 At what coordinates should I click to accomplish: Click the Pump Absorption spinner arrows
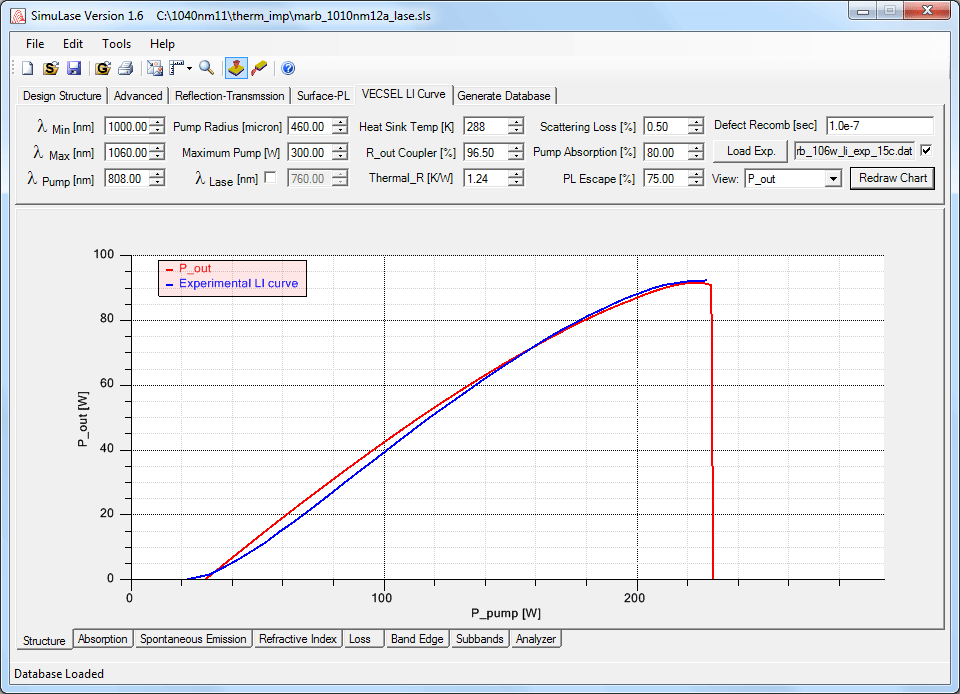click(696, 152)
